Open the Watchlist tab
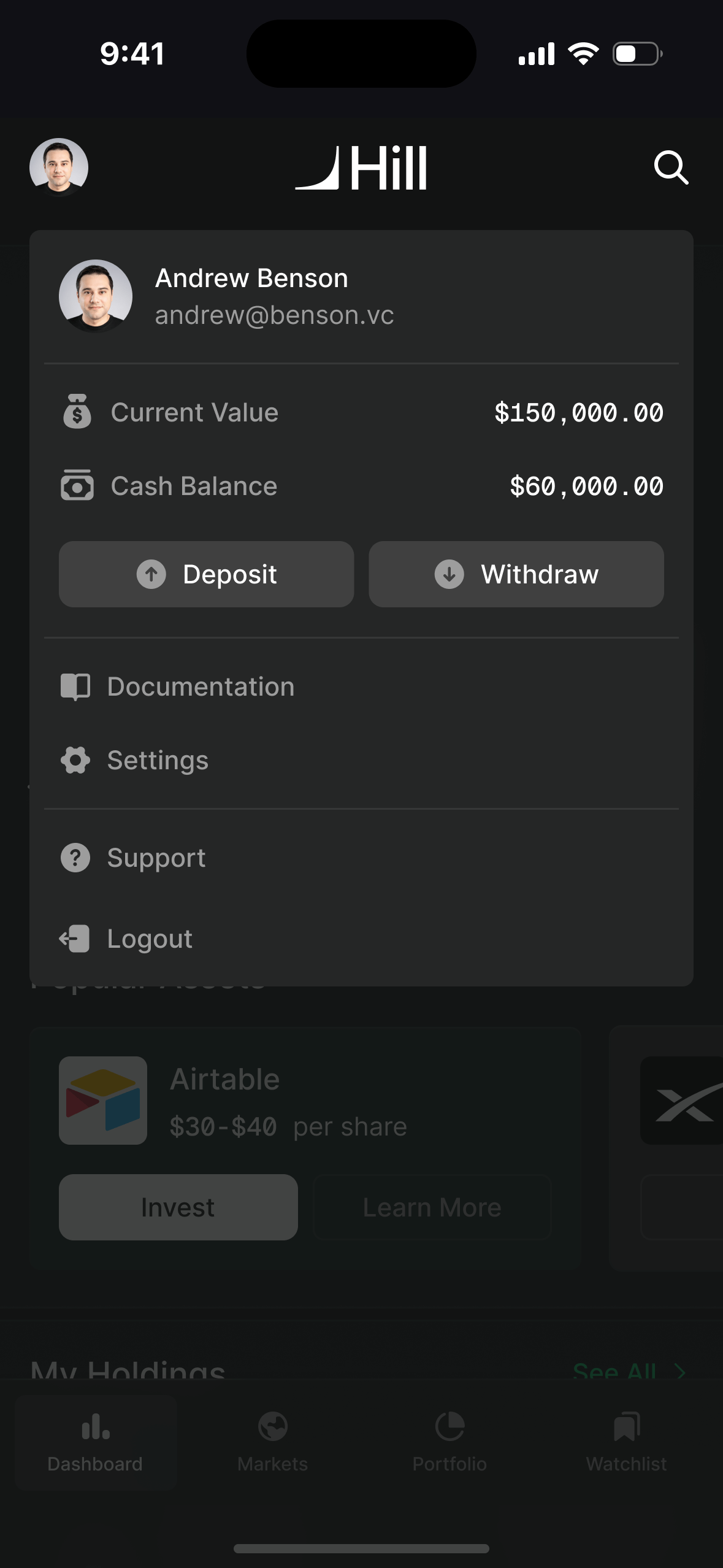Image resolution: width=723 pixels, height=1568 pixels. pos(626,1442)
